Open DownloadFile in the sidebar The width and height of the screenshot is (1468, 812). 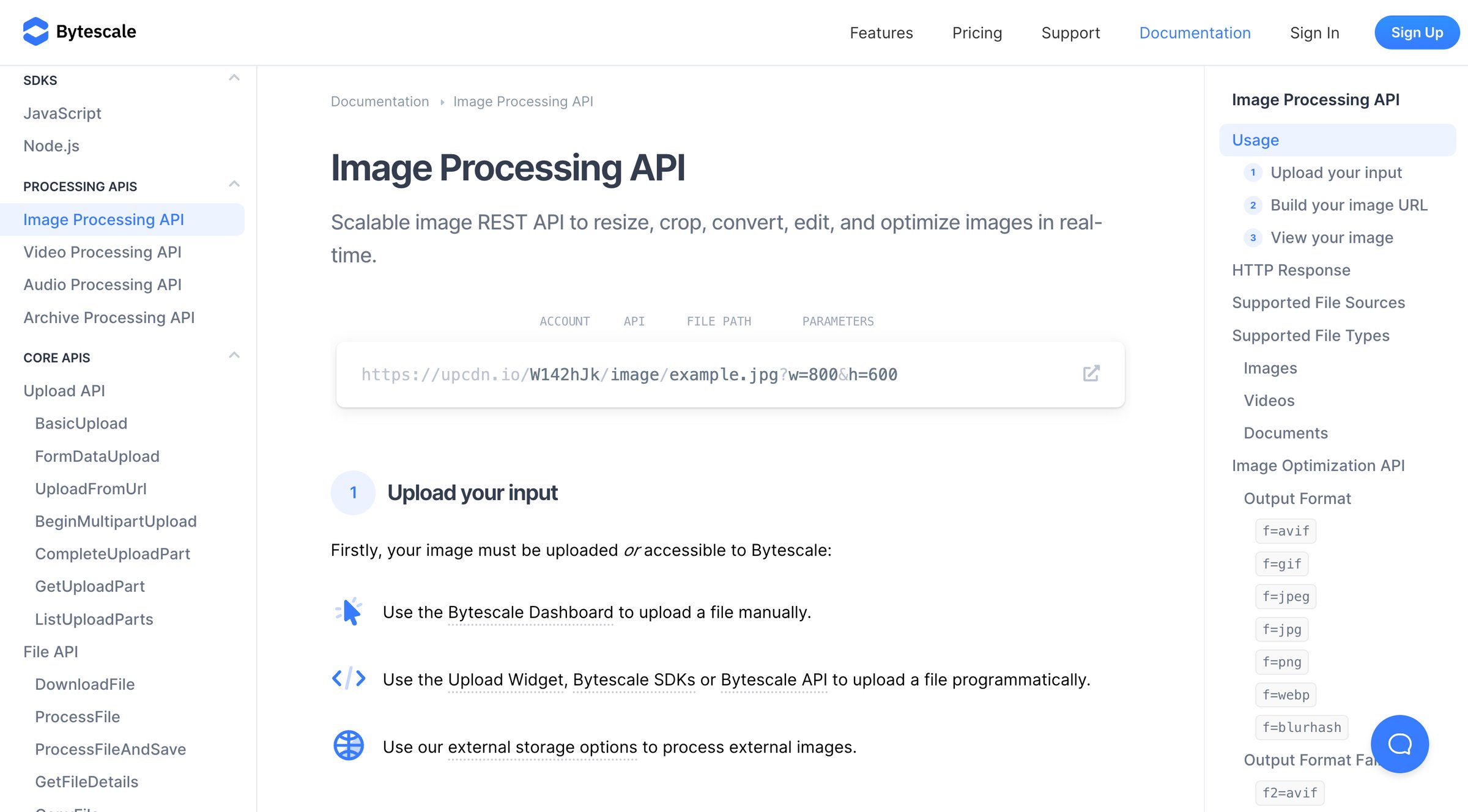84,684
